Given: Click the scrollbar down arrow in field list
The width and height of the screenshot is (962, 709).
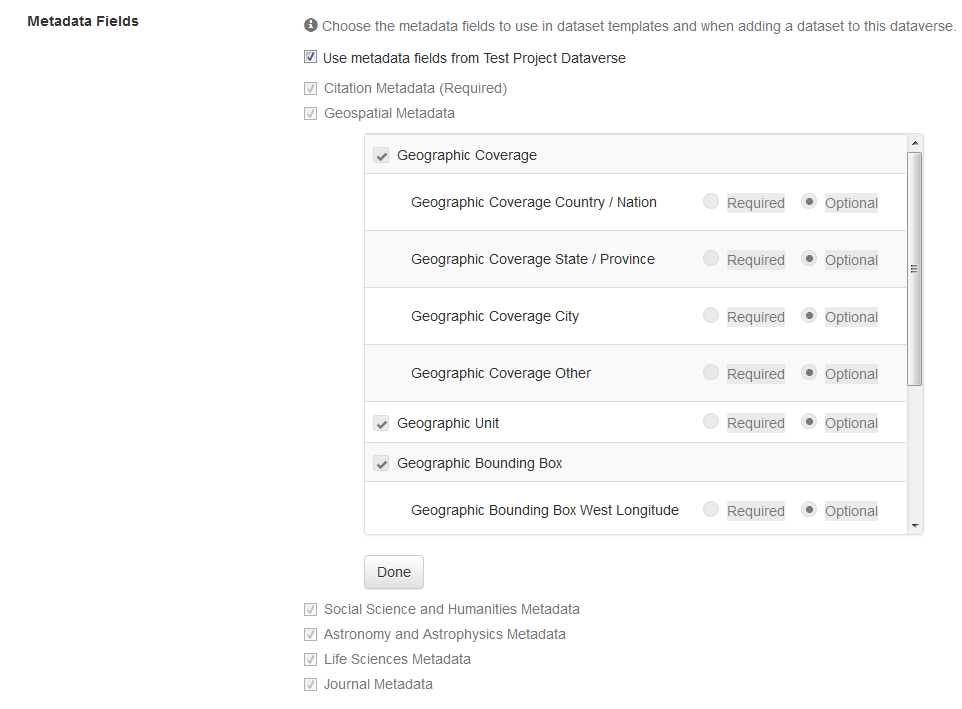Looking at the screenshot, I should [915, 526].
